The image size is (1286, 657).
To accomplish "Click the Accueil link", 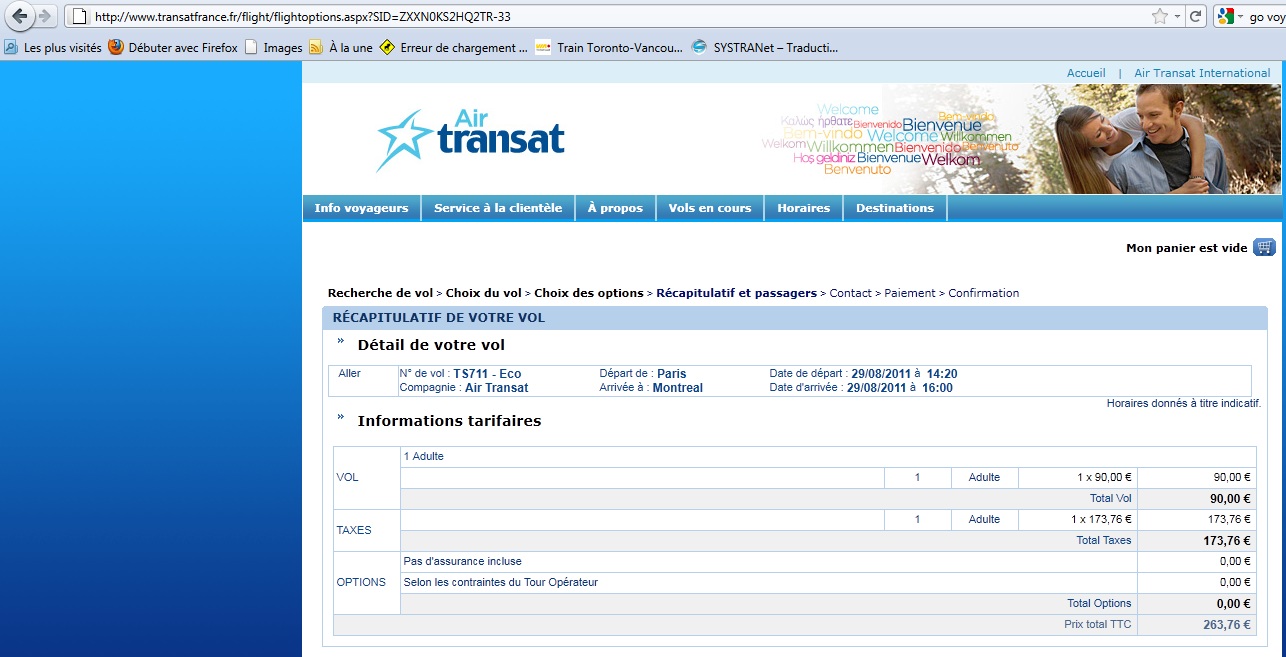I will (x=1085, y=73).
